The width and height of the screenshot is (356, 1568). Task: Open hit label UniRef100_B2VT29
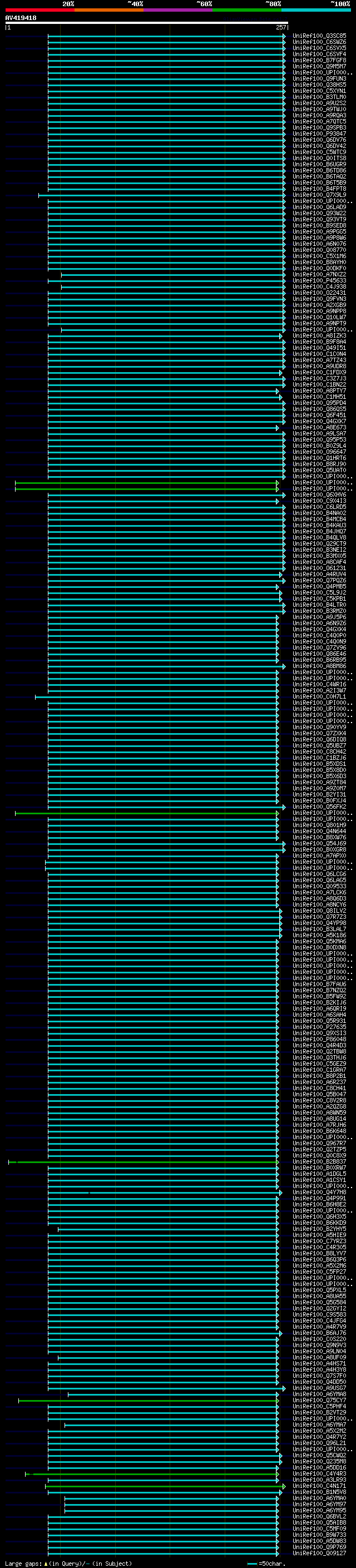pyautogui.click(x=319, y=1413)
